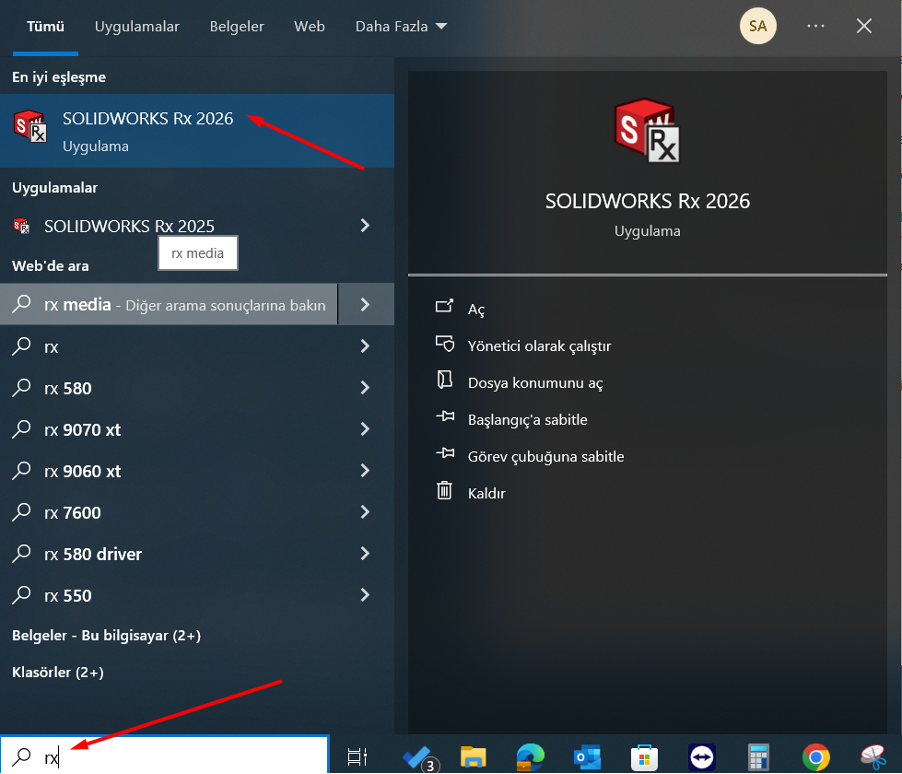
Task: Click the file location icon
Action: pyautogui.click(x=444, y=379)
